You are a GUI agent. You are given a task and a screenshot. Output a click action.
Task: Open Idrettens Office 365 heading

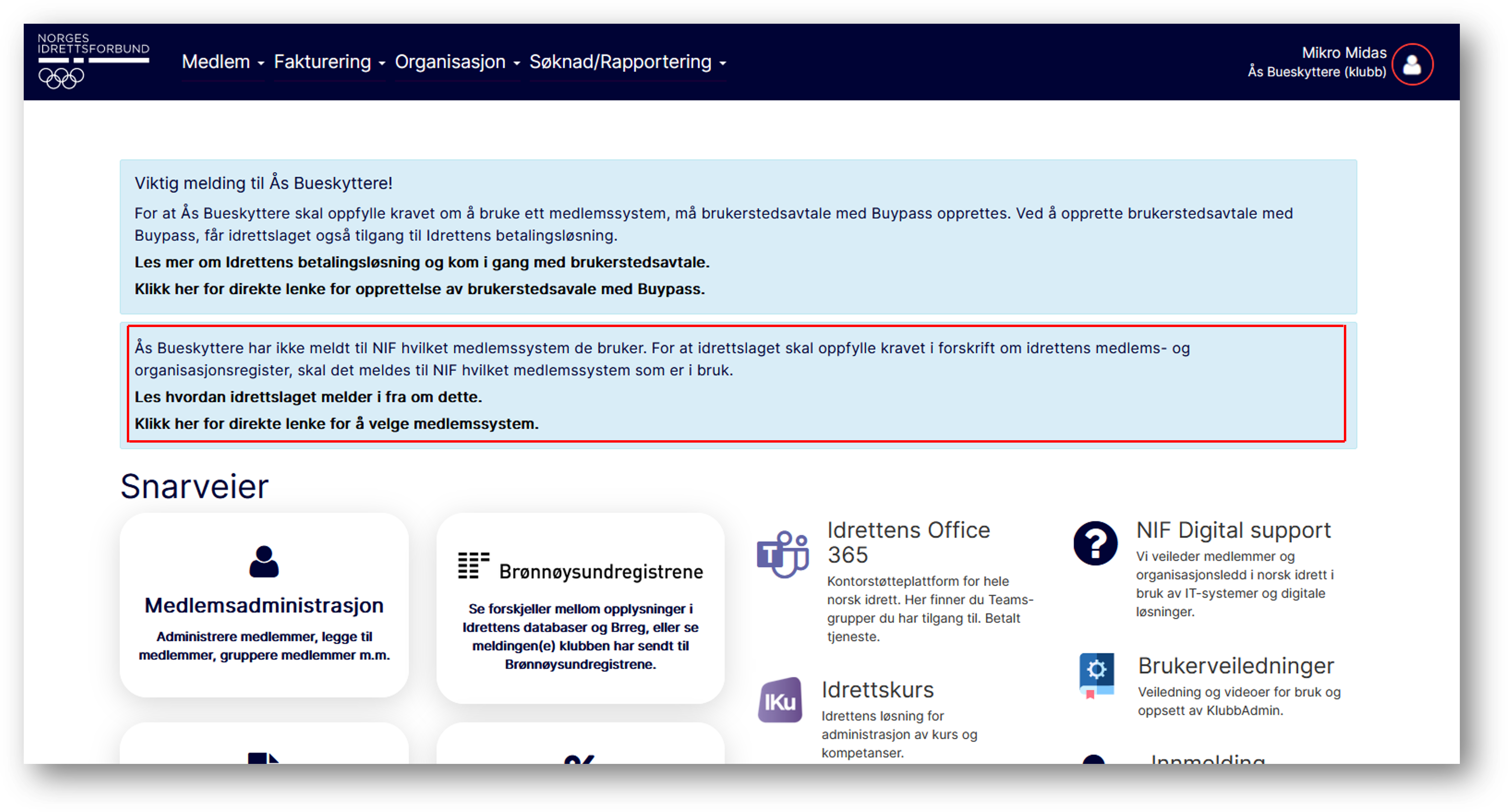(x=908, y=542)
